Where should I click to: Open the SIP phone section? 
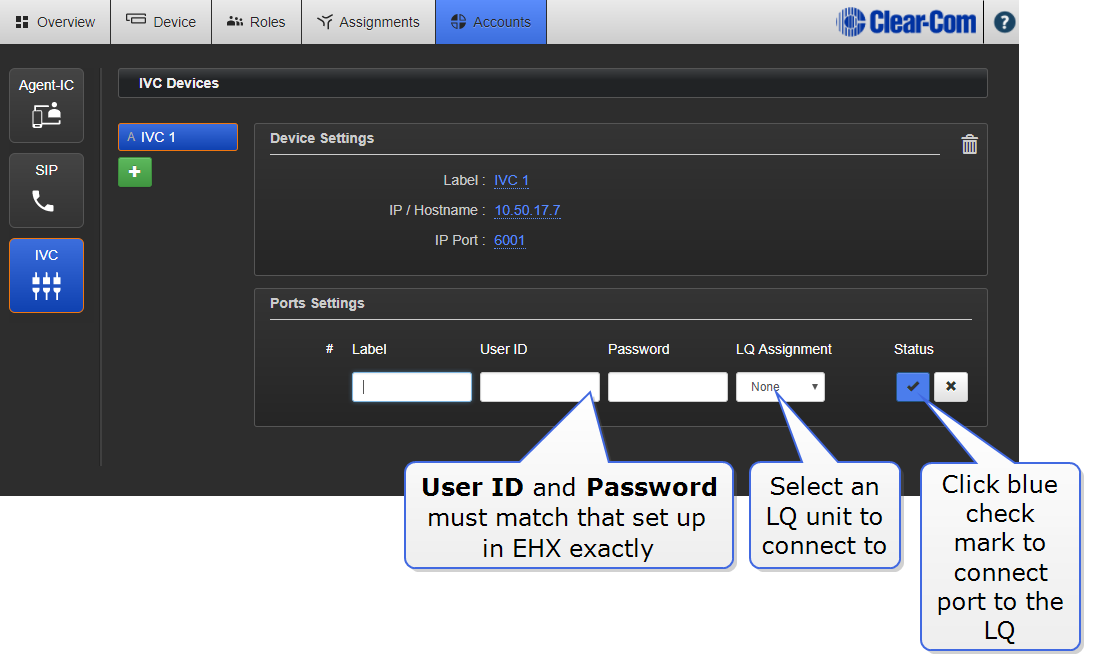click(x=47, y=190)
